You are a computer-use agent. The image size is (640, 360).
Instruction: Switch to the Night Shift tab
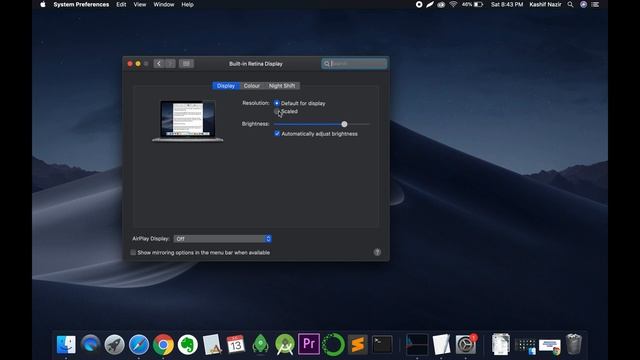[x=282, y=86]
